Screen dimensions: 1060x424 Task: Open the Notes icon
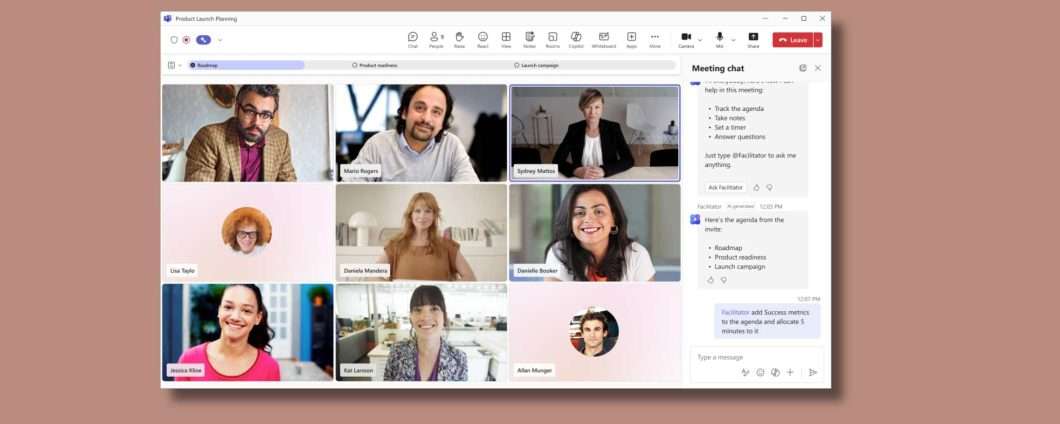click(x=529, y=39)
